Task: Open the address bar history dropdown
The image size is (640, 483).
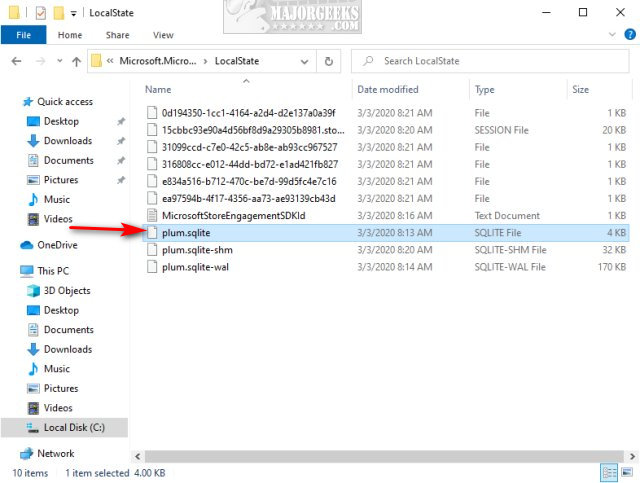Action: click(304, 62)
